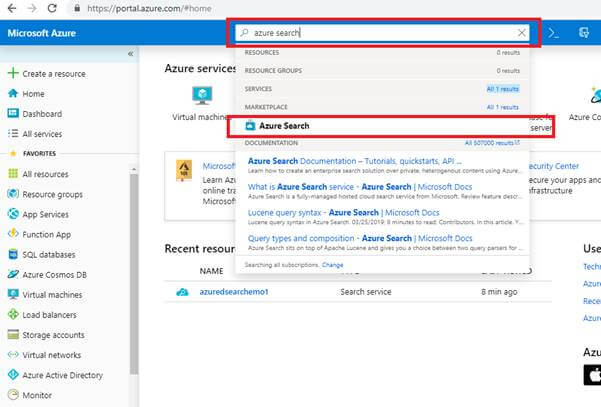Open All services menu item
This screenshot has height=407, width=601.
[42, 134]
